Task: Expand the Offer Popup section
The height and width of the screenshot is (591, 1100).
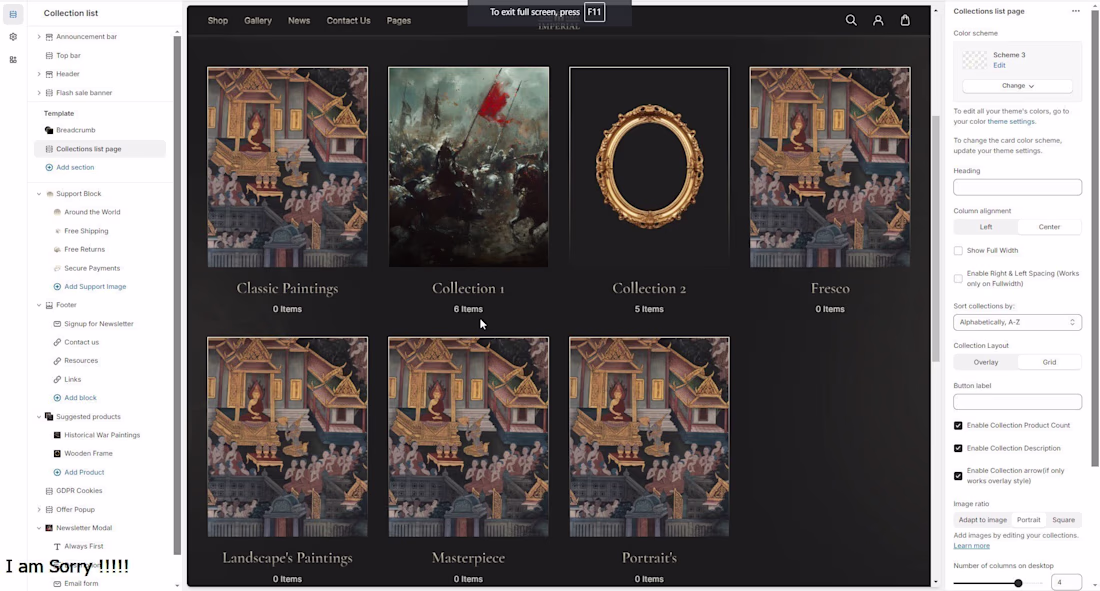Action: 39,510
